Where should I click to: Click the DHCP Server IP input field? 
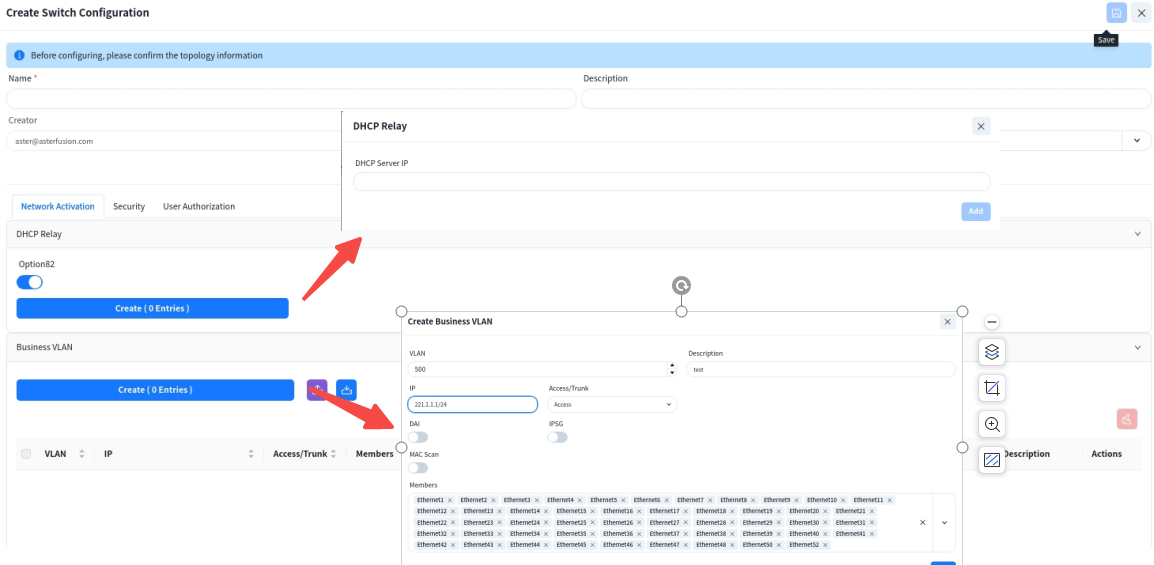point(671,182)
